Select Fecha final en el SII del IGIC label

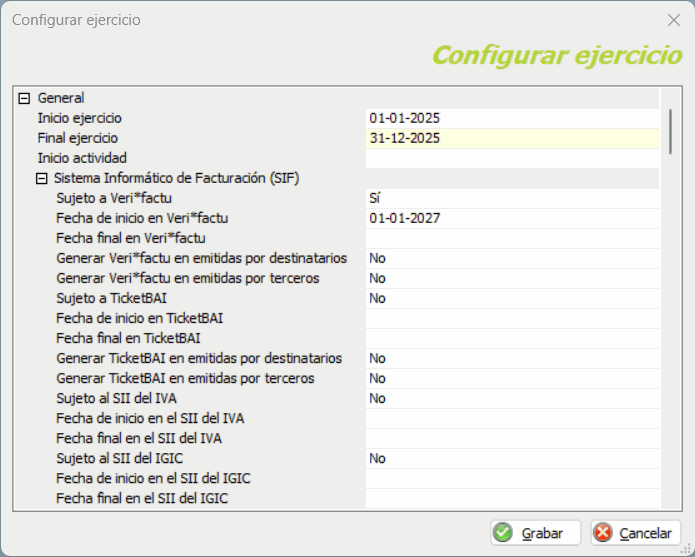point(142,499)
